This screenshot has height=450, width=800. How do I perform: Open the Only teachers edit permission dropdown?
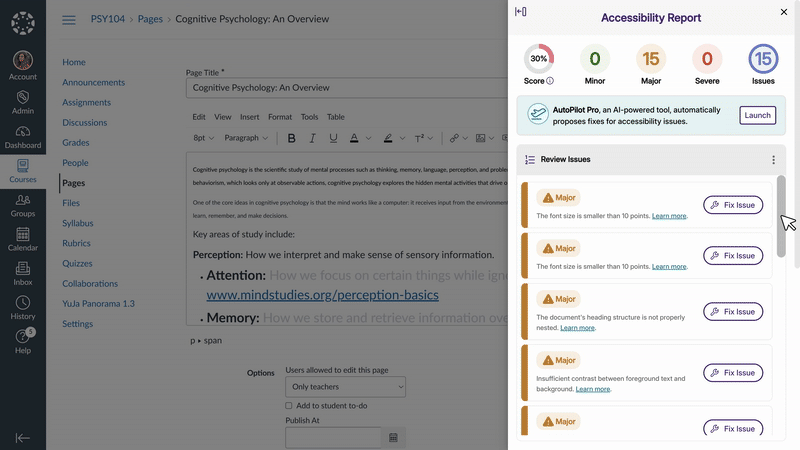point(345,386)
